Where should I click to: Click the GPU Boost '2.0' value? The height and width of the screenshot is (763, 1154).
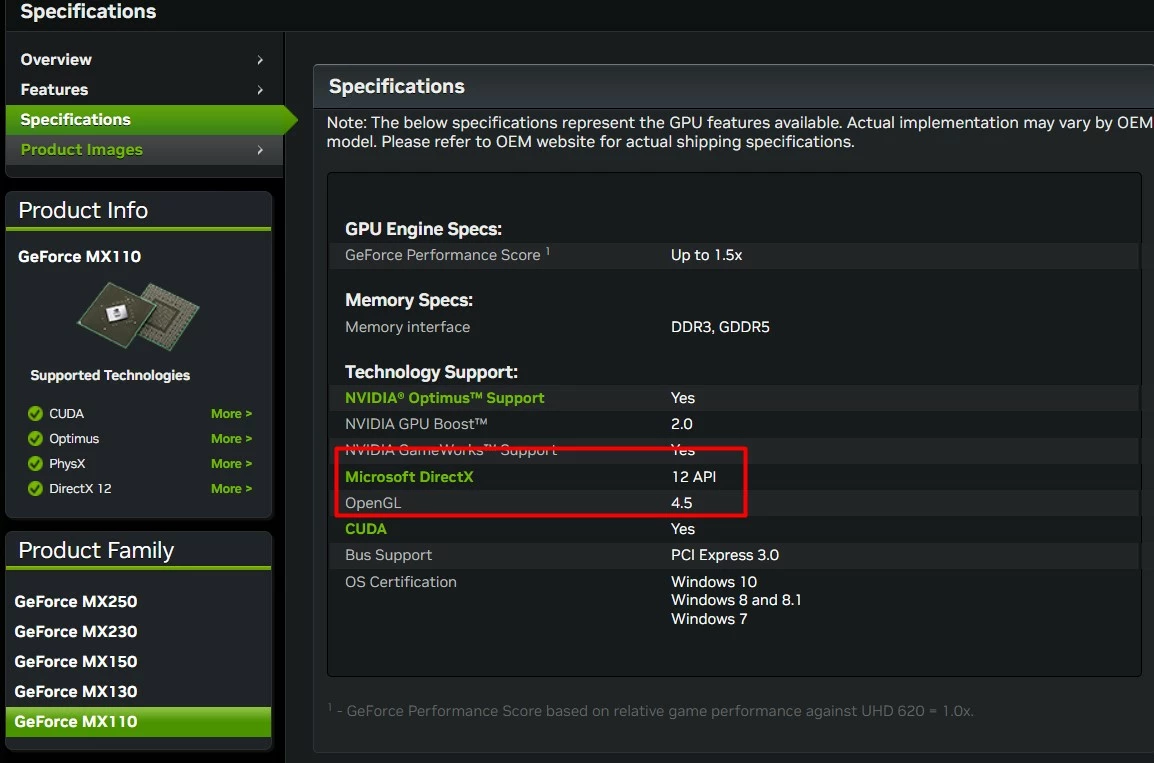coord(682,425)
